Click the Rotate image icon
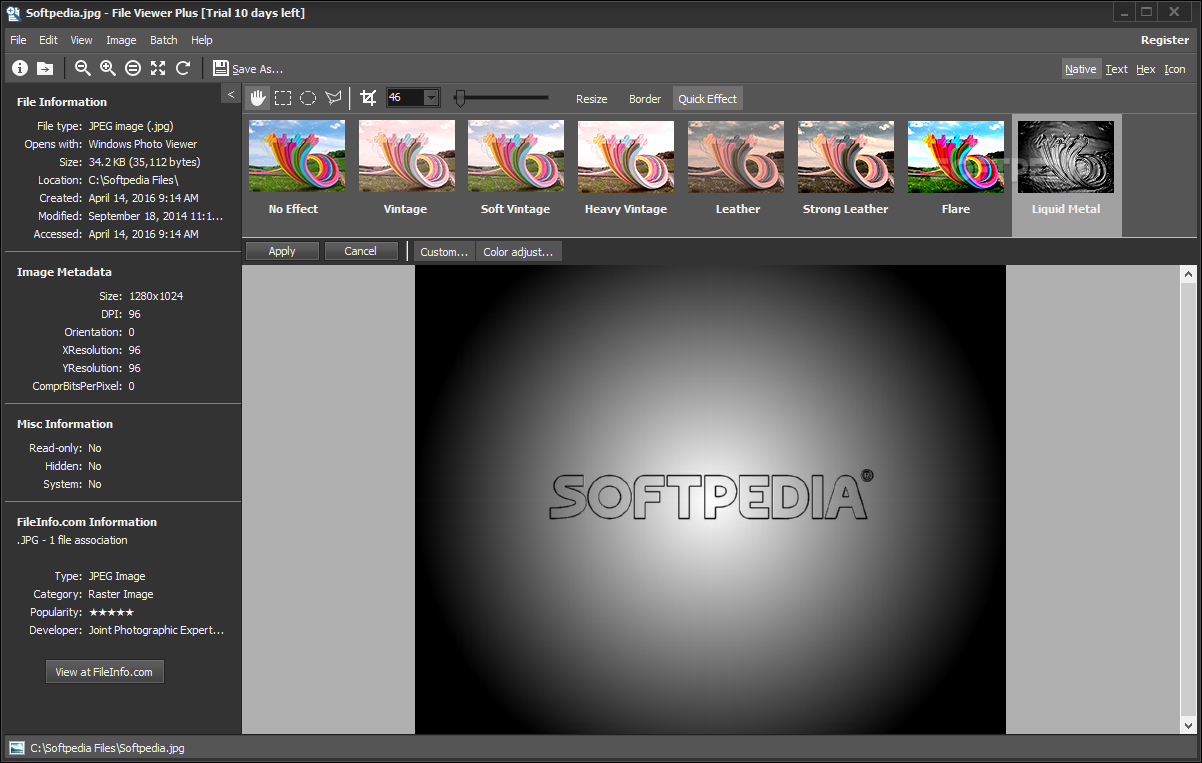 (182, 68)
